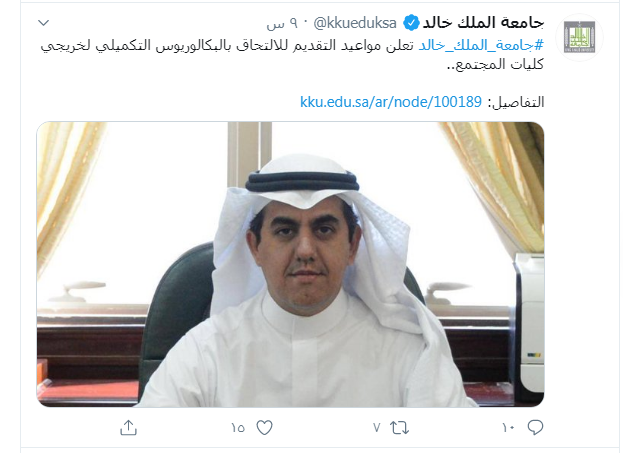The width and height of the screenshot is (623, 453).
Task: Like the tweet with the heart icon
Action: click(264, 428)
